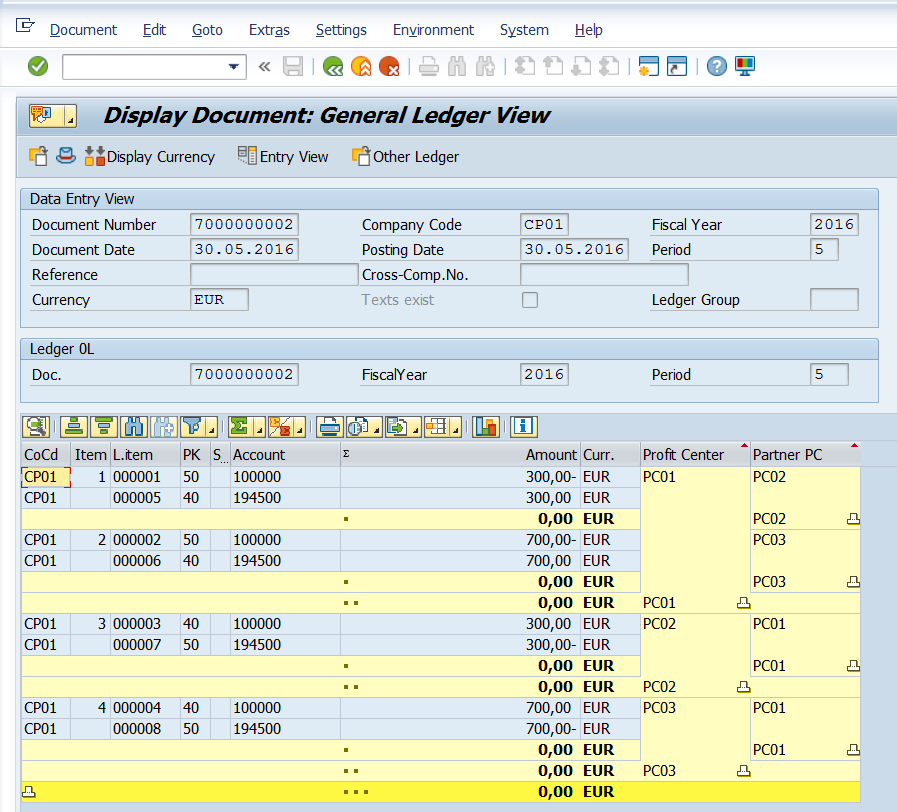Open the Edit menu
Screen dimensions: 897x812
[154, 30]
